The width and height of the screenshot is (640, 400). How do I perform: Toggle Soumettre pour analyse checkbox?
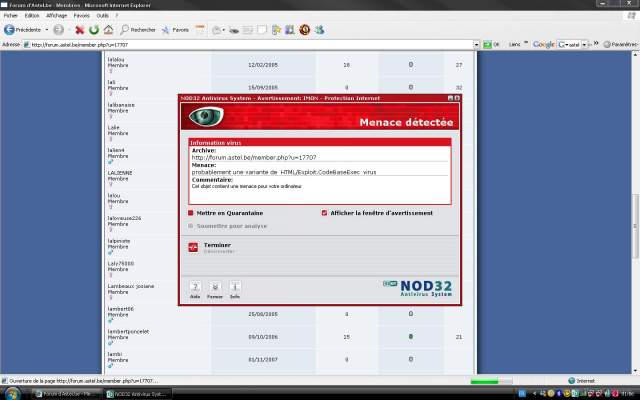(x=191, y=225)
